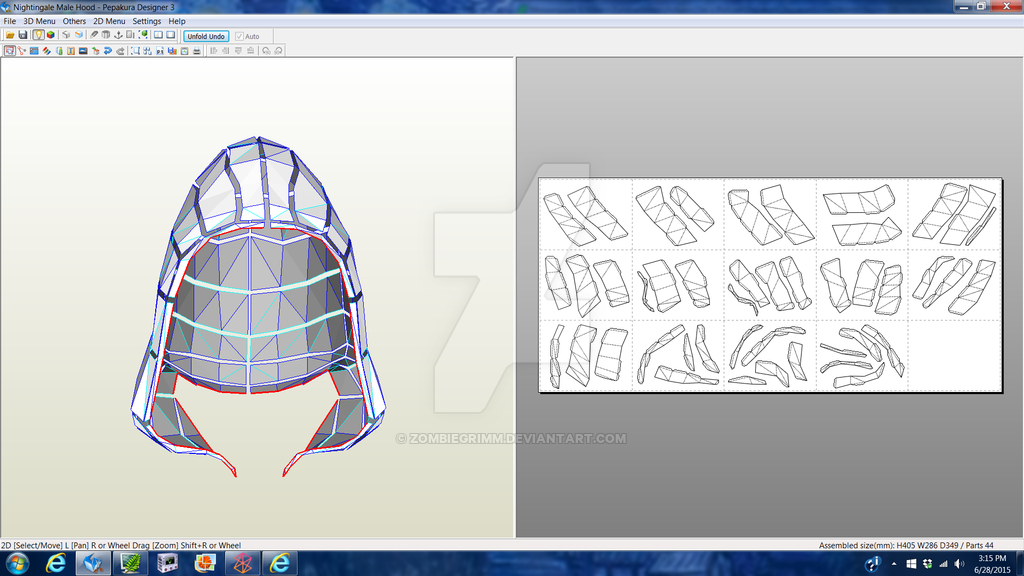The height and width of the screenshot is (576, 1024).
Task: Show hidden system tray icons
Action: click(894, 564)
